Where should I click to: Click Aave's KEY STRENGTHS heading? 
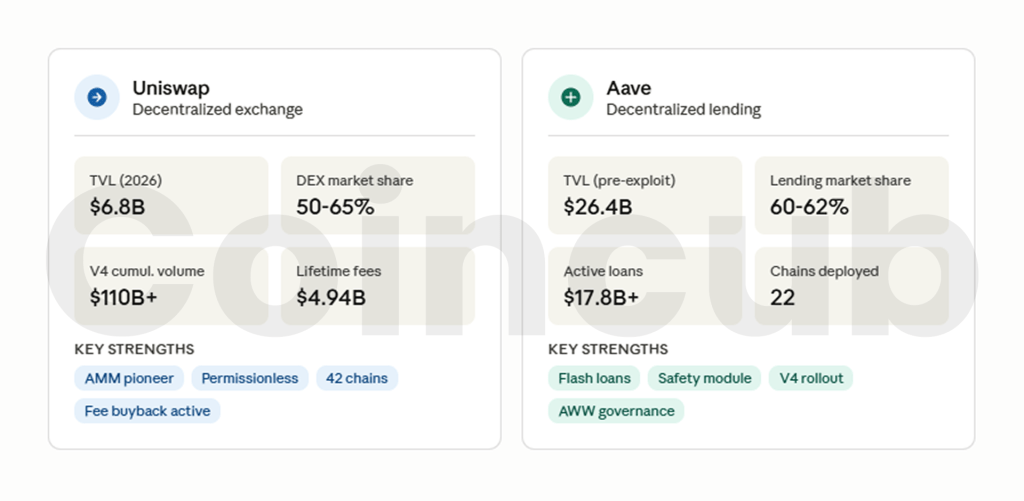608,349
